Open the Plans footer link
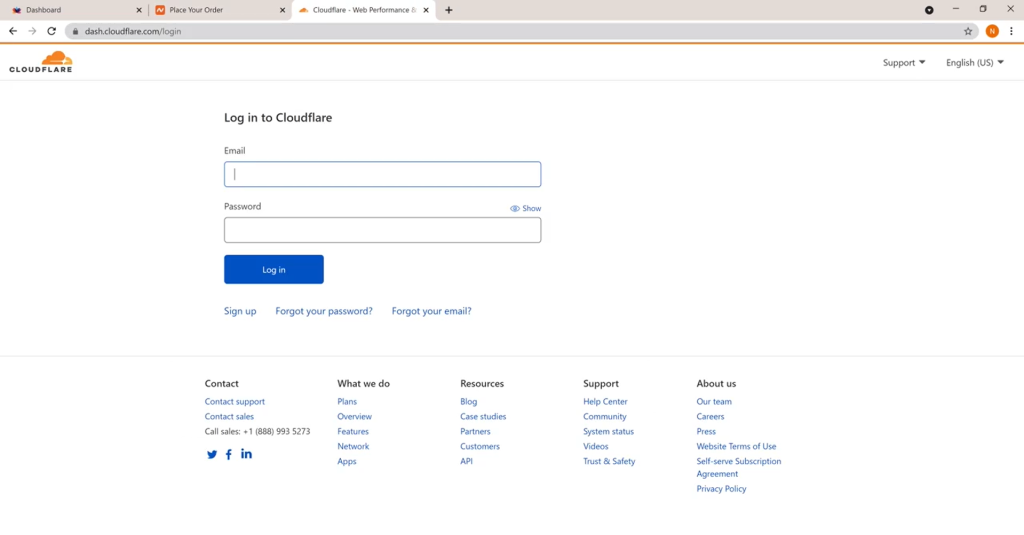The image size is (1024, 535). tap(347, 402)
